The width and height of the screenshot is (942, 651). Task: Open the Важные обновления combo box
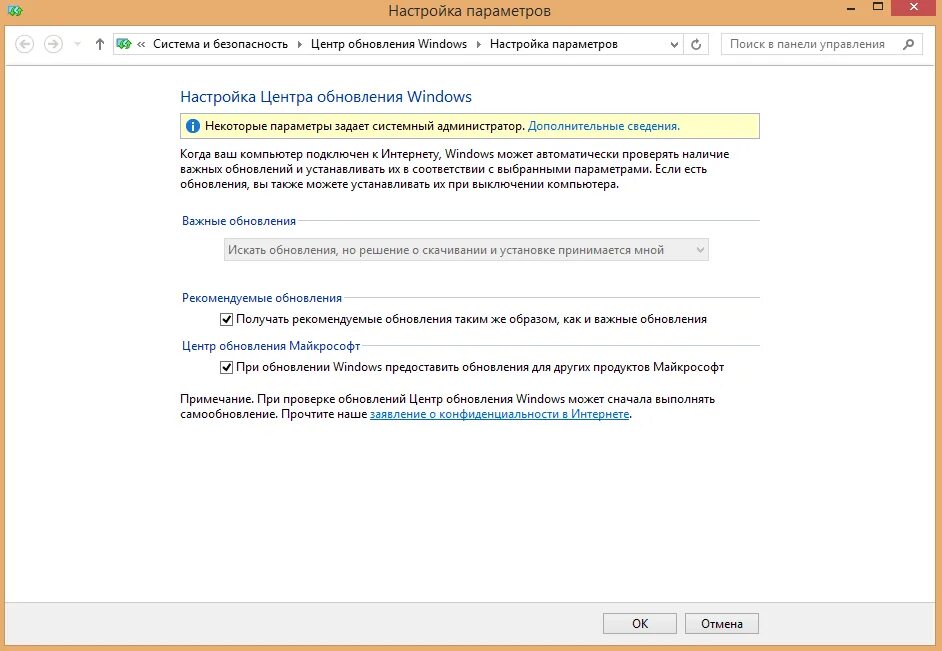pos(466,250)
